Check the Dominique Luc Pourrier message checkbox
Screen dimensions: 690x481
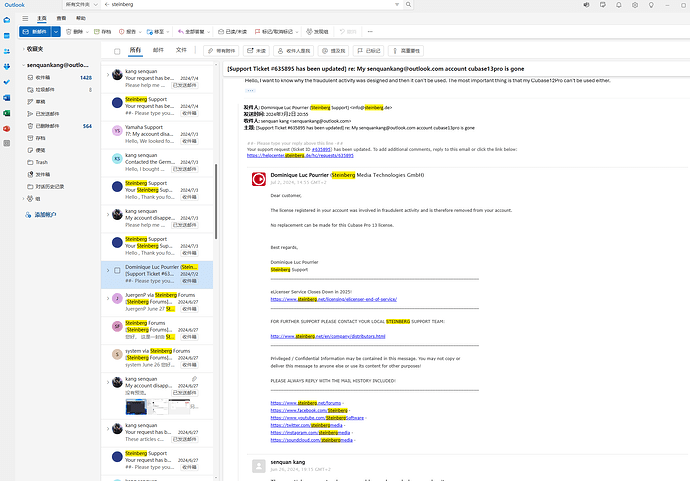coord(117,270)
